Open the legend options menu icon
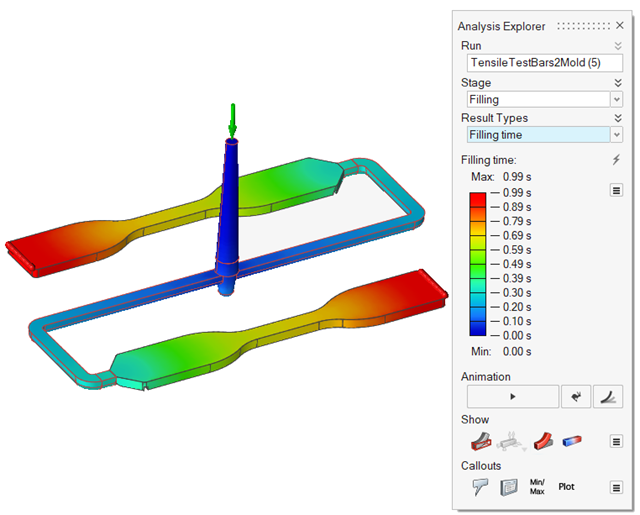640x515 pixels. tap(616, 190)
